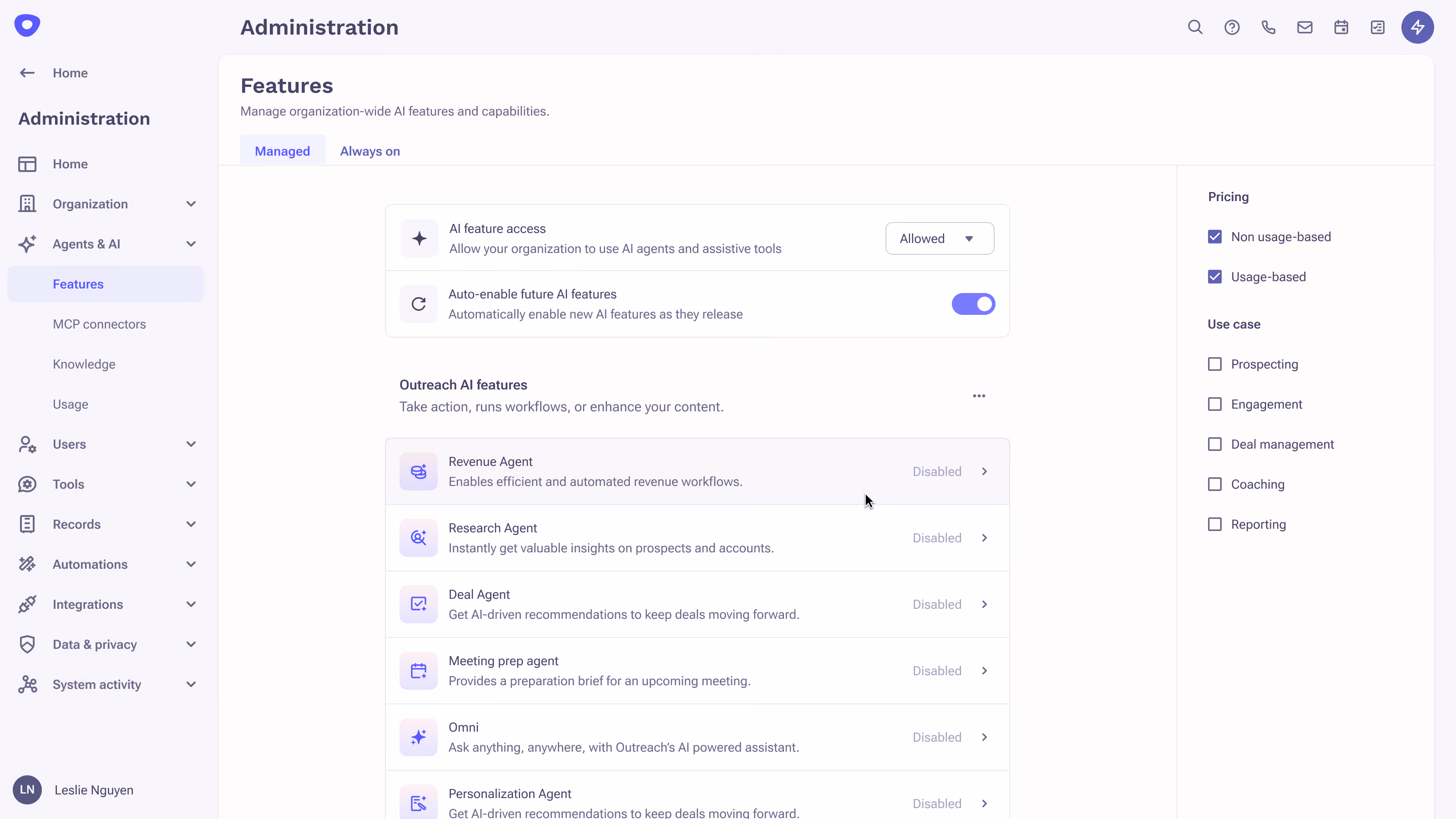Expand the Integrations section chevron
The height and width of the screenshot is (819, 1456).
[x=191, y=604]
